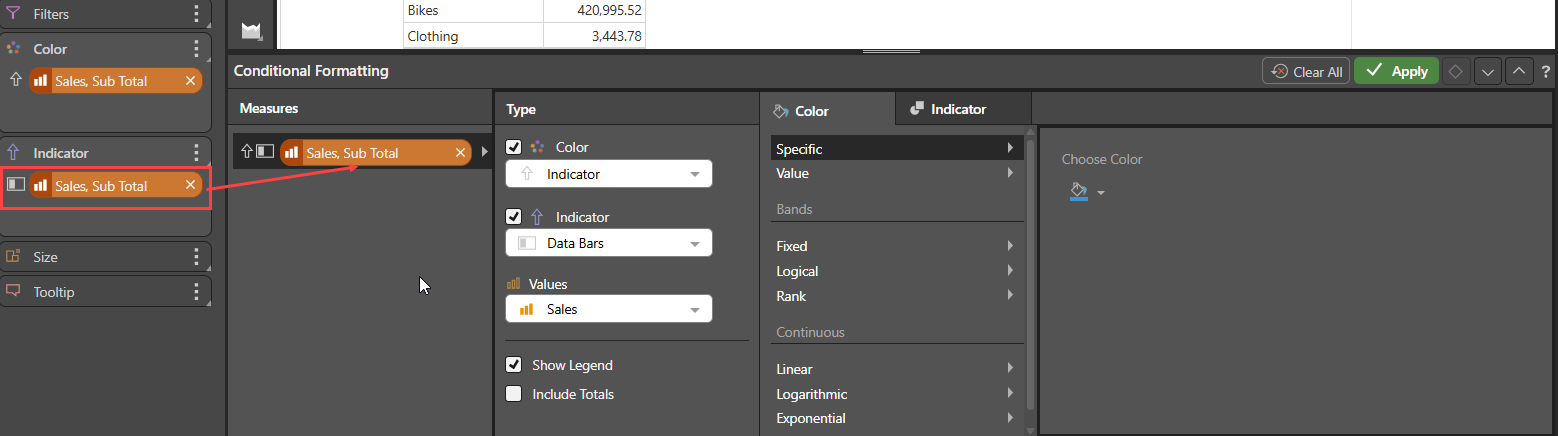Click the diamond icon beside Apply
The image size is (1558, 436).
(x=1456, y=71)
